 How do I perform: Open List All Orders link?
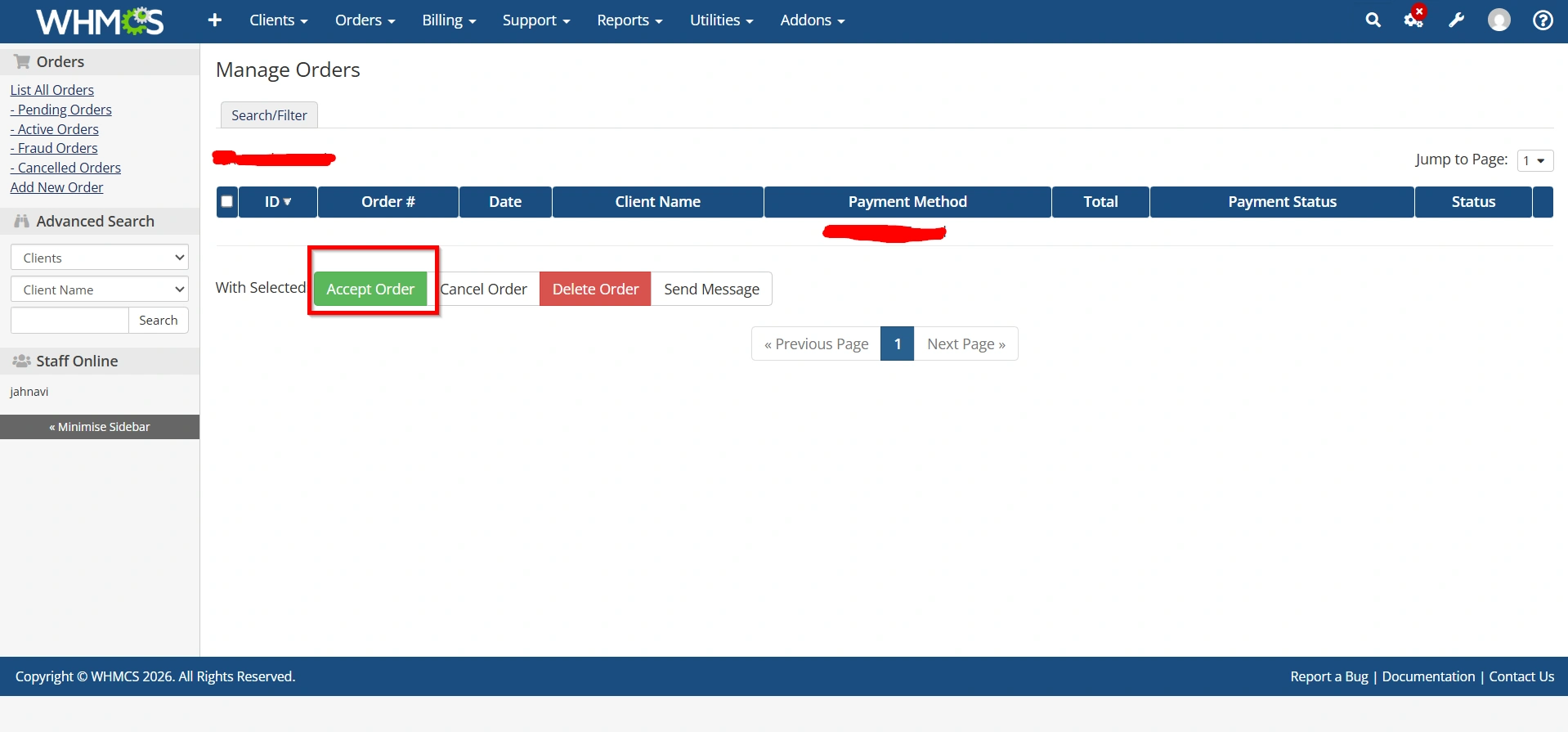(x=52, y=90)
